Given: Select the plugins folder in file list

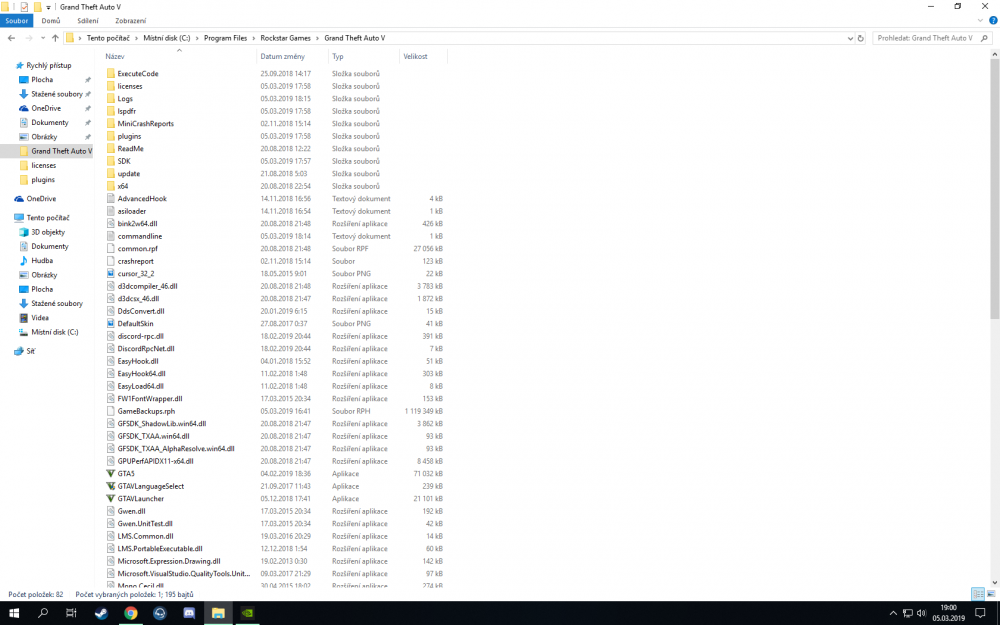Looking at the screenshot, I should (x=129, y=136).
